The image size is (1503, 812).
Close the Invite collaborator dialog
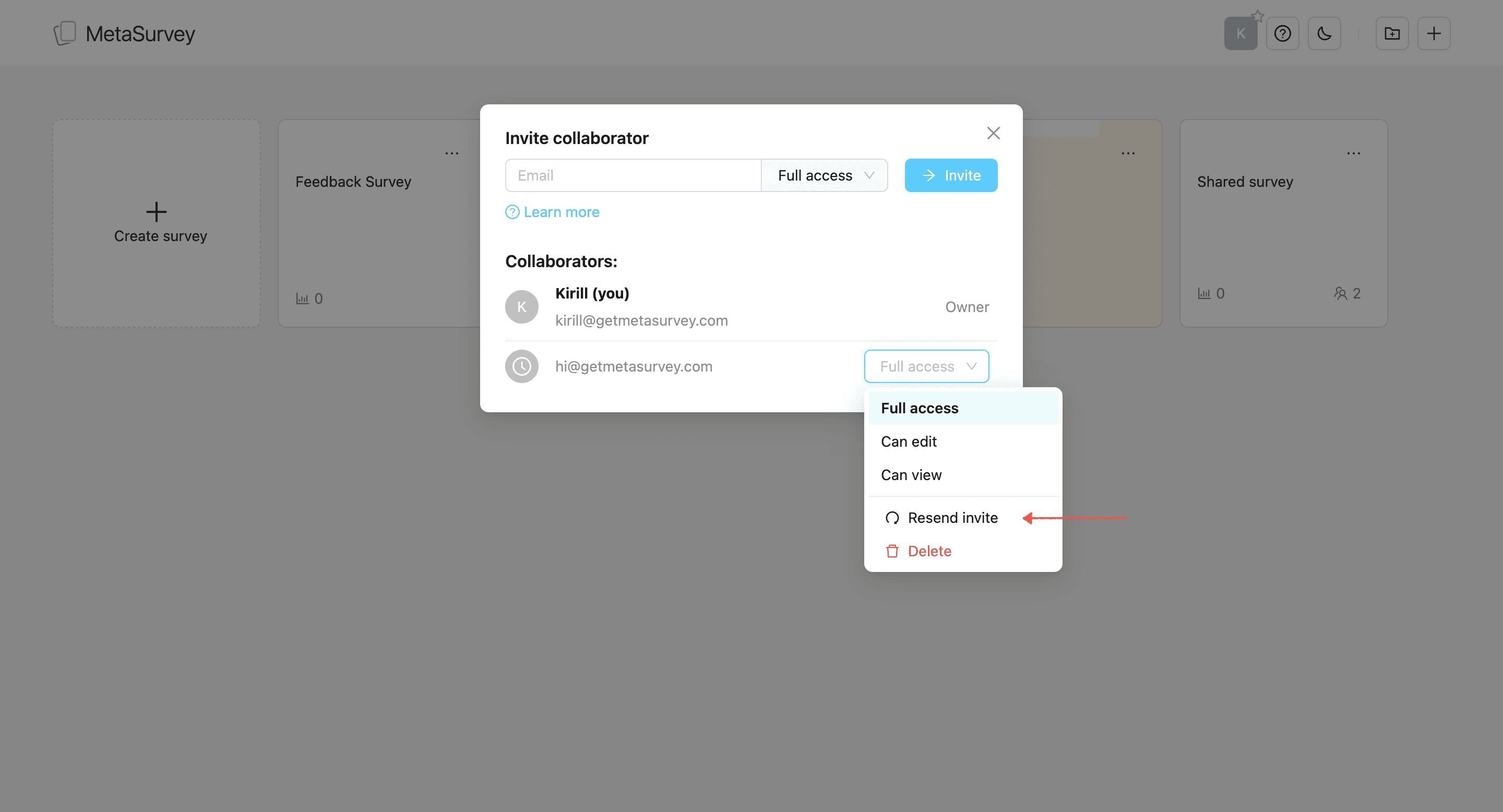(993, 133)
